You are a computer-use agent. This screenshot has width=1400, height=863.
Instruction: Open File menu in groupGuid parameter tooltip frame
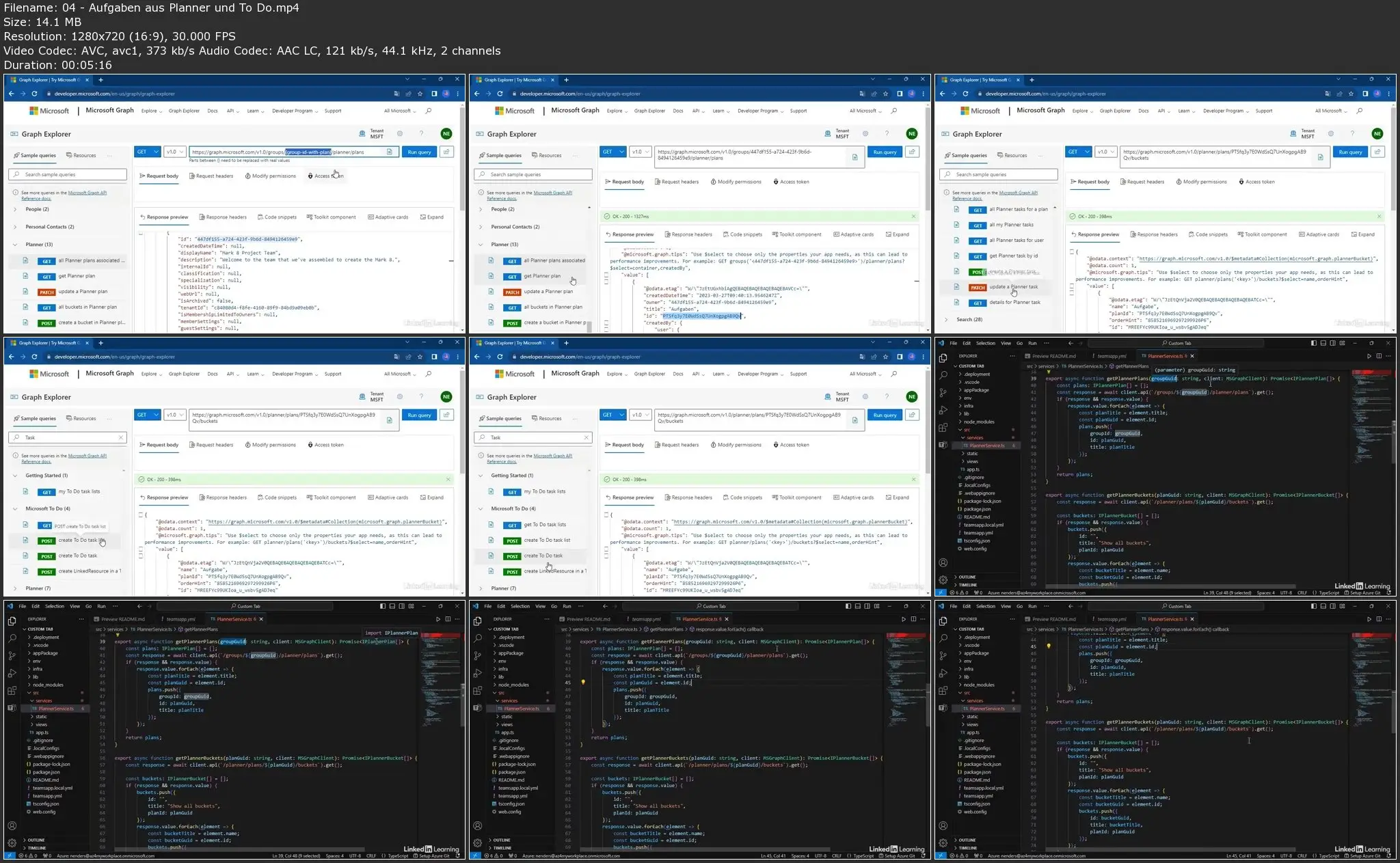pos(954,343)
